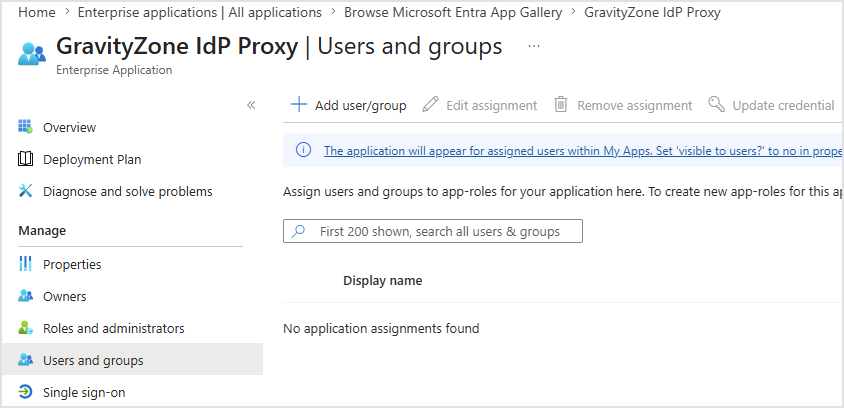844x408 pixels.
Task: Click the Single sign-on arrow icon
Action: 25,392
